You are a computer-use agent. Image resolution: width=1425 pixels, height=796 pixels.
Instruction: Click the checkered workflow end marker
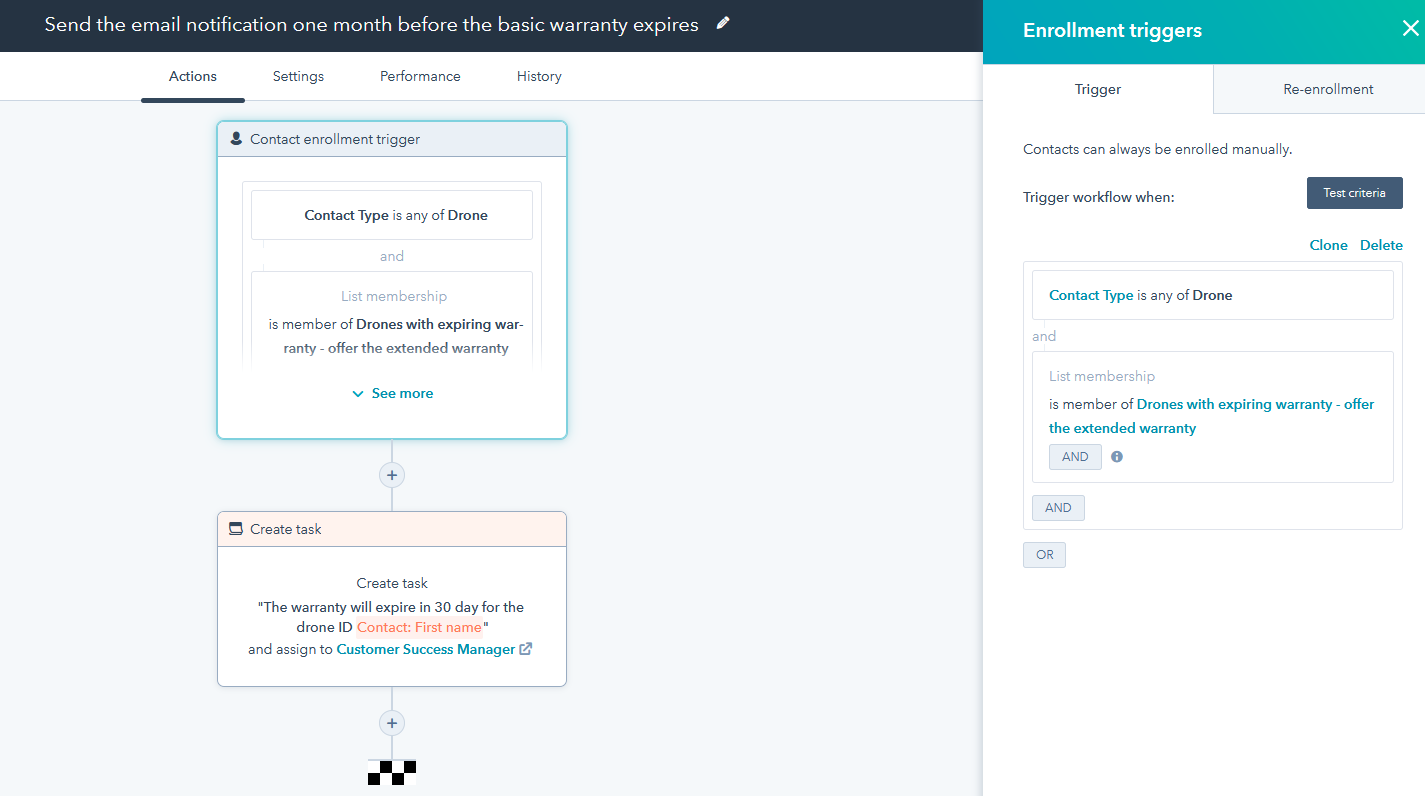(x=392, y=772)
